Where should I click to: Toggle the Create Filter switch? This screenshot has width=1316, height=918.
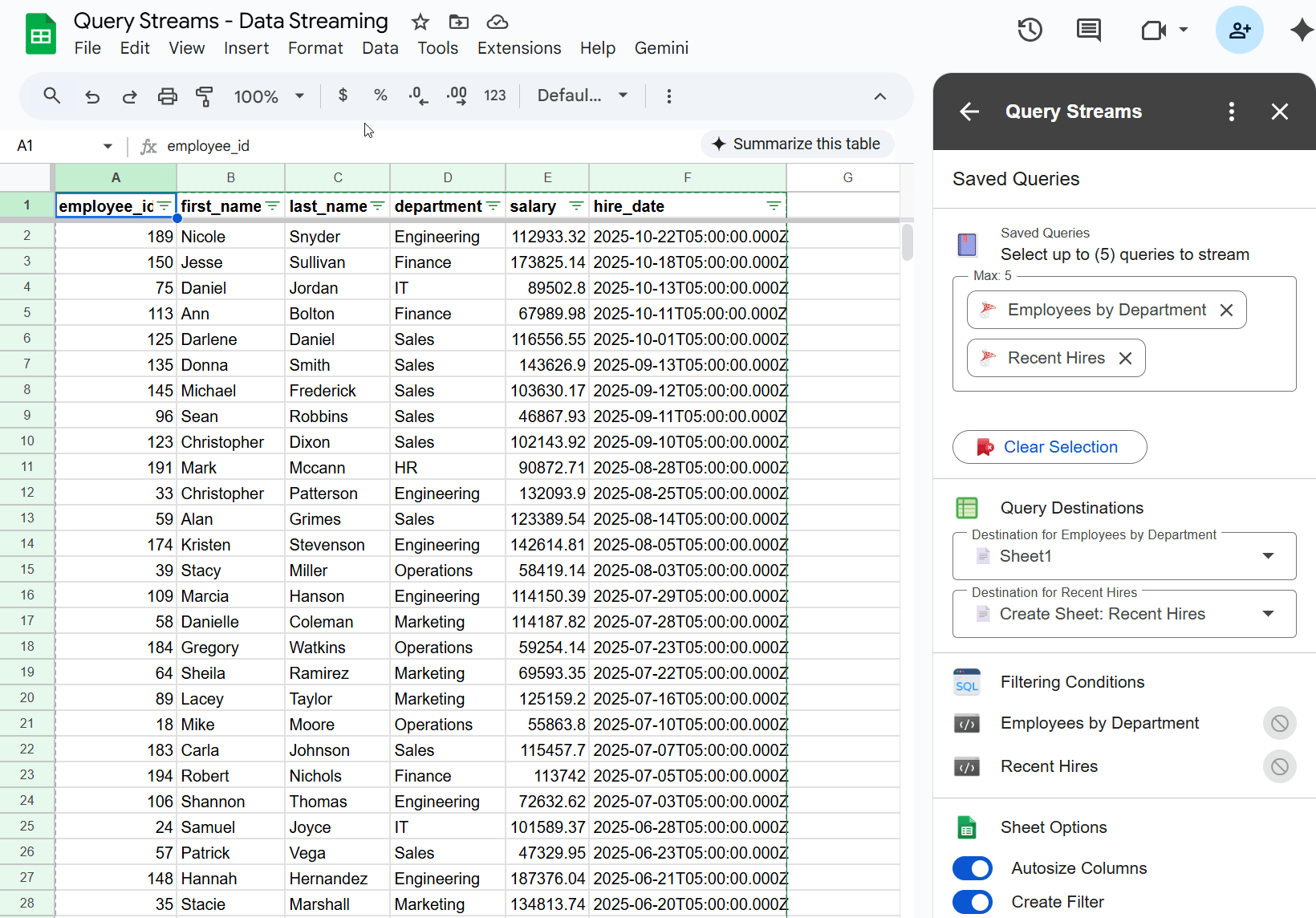(973, 902)
